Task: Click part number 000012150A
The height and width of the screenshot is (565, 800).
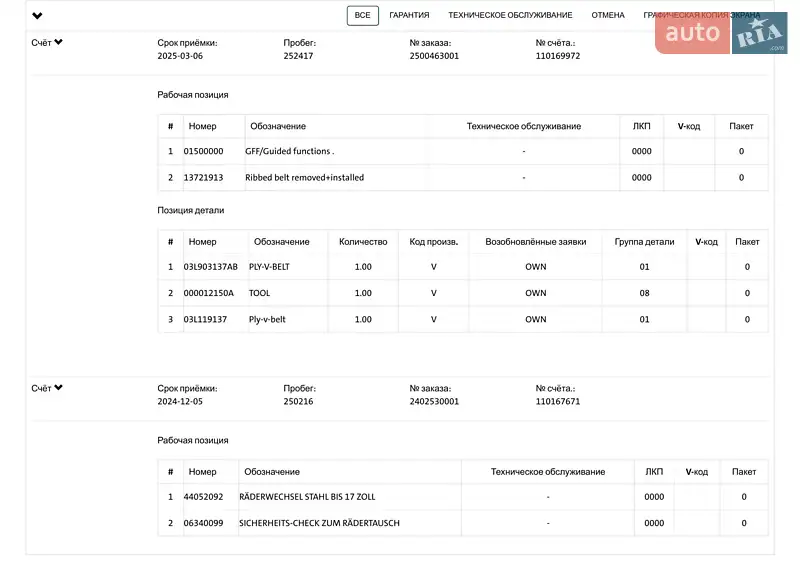Action: pyautogui.click(x=209, y=293)
